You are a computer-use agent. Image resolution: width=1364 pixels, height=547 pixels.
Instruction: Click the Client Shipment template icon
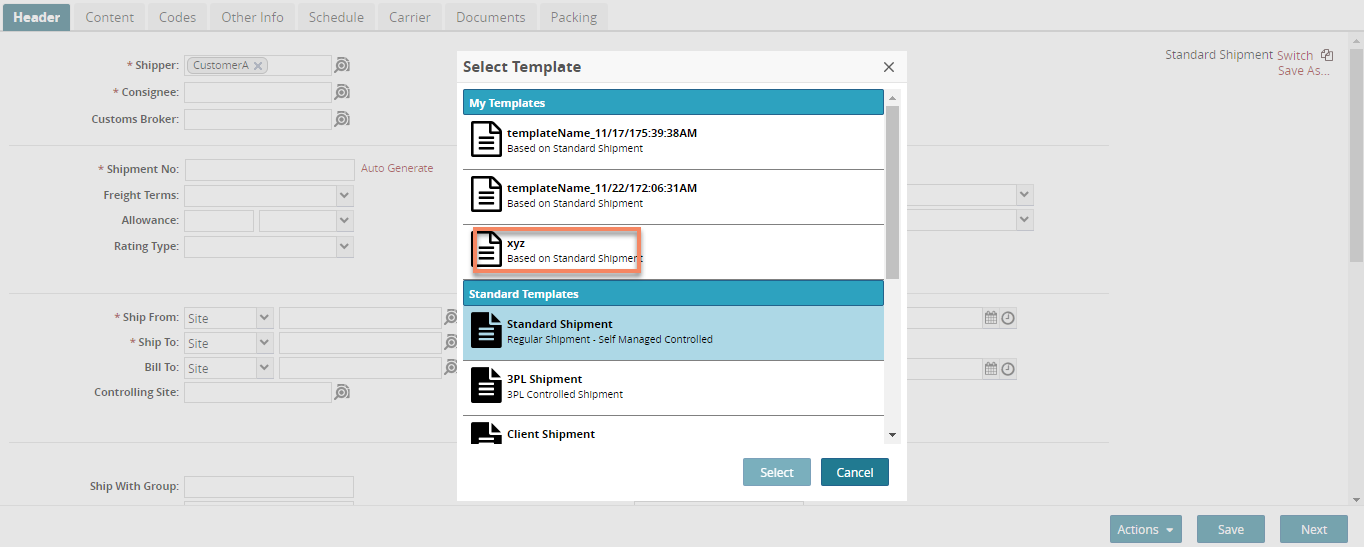(486, 433)
